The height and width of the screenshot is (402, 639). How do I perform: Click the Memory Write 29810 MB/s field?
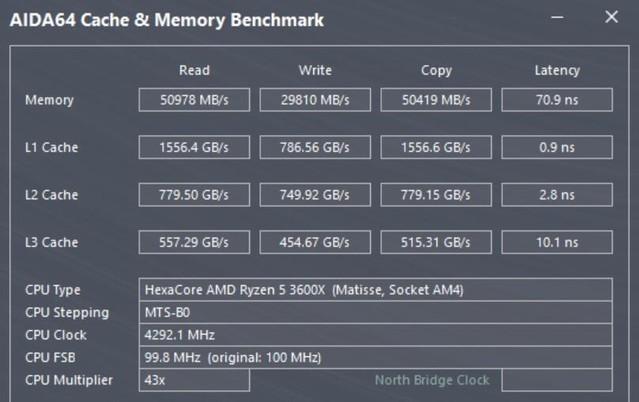315,100
